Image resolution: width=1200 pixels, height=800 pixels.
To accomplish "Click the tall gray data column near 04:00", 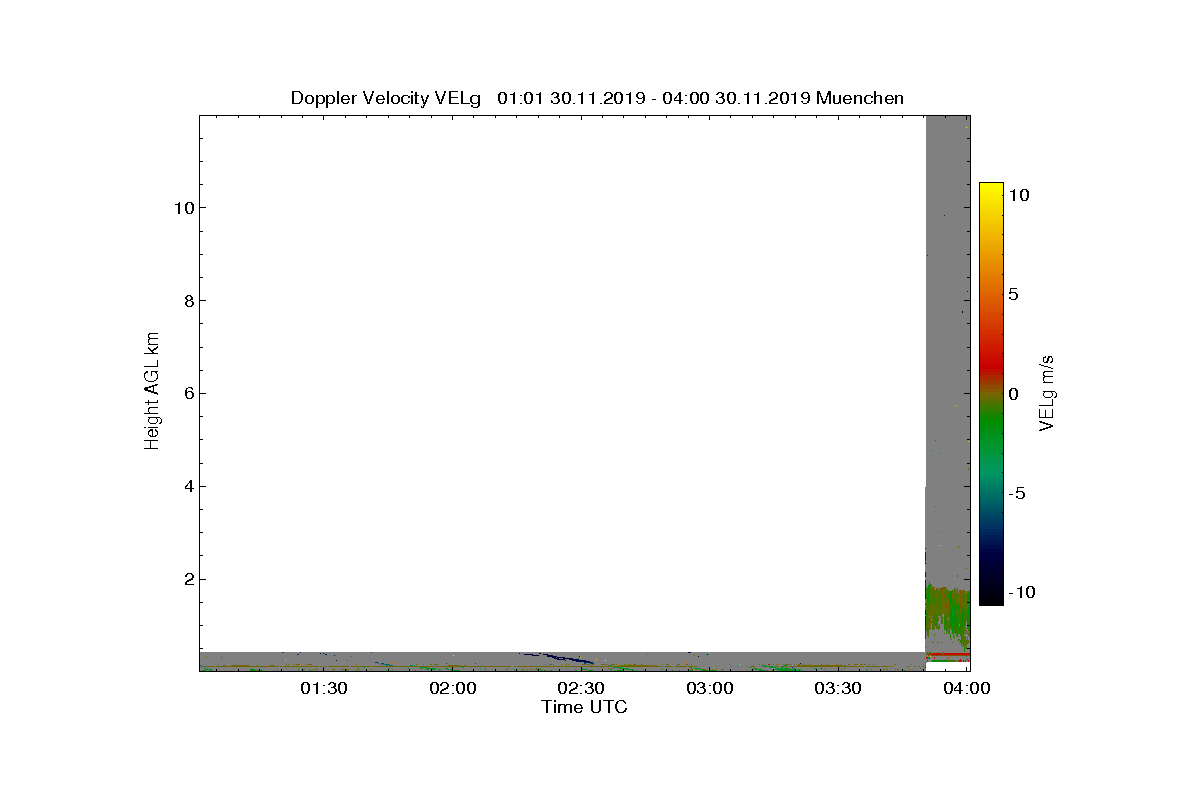I will [x=948, y=350].
